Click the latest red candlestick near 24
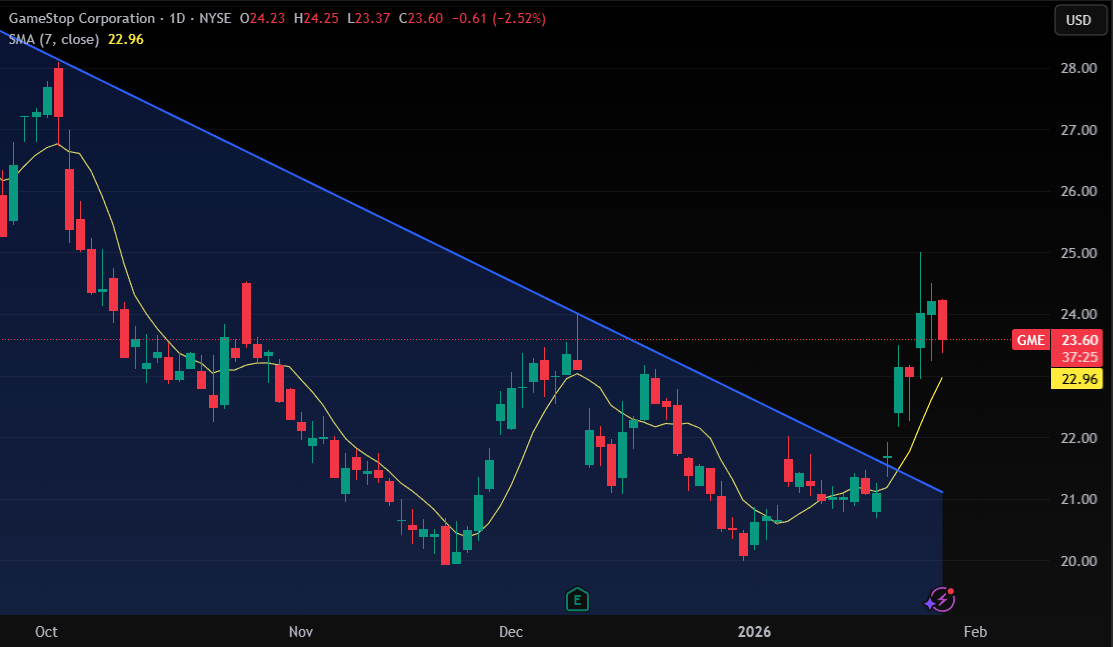This screenshot has height=647, width=1113. click(x=943, y=320)
